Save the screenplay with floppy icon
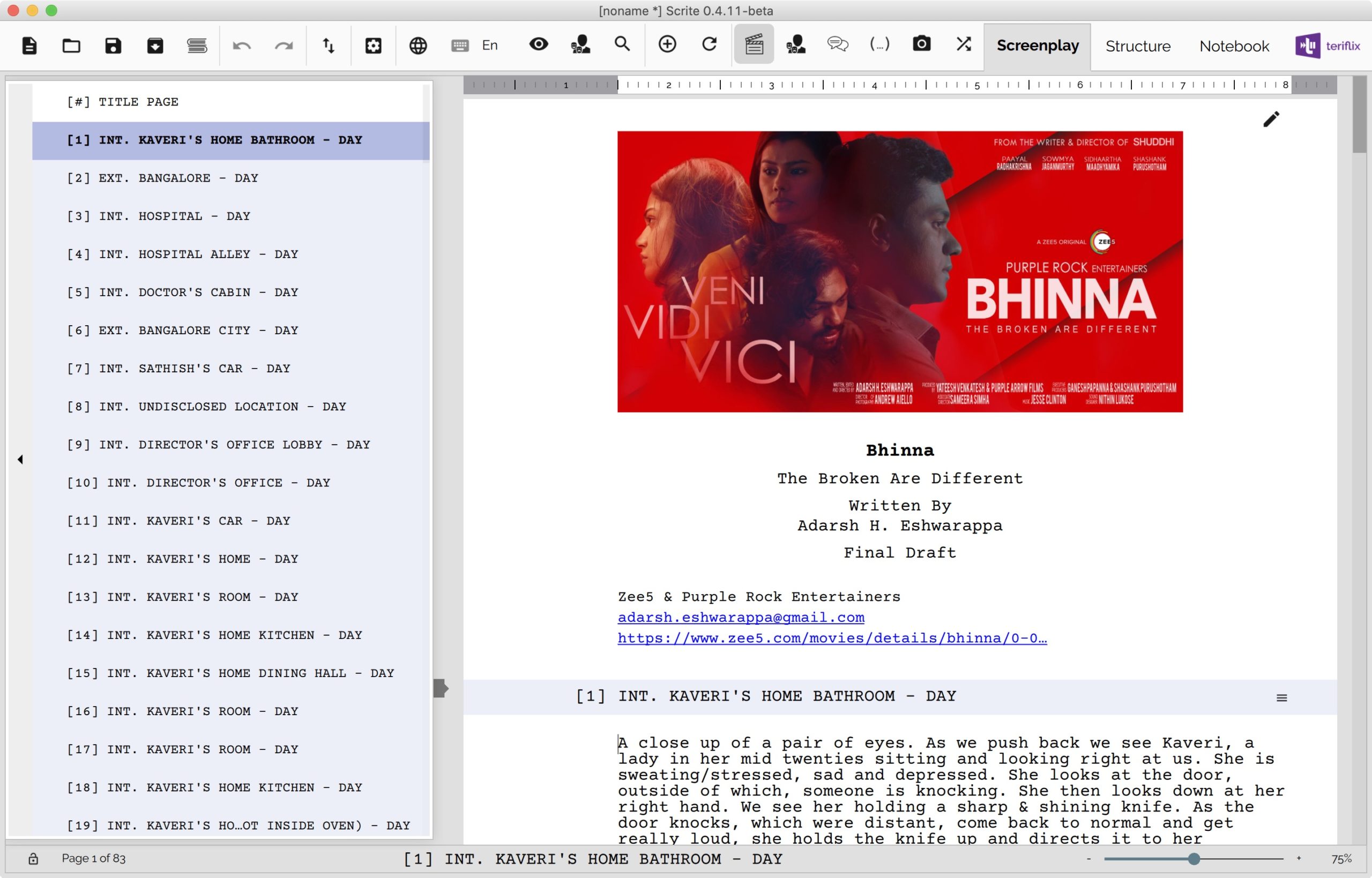Viewport: 1372px width, 878px height. coord(114,45)
